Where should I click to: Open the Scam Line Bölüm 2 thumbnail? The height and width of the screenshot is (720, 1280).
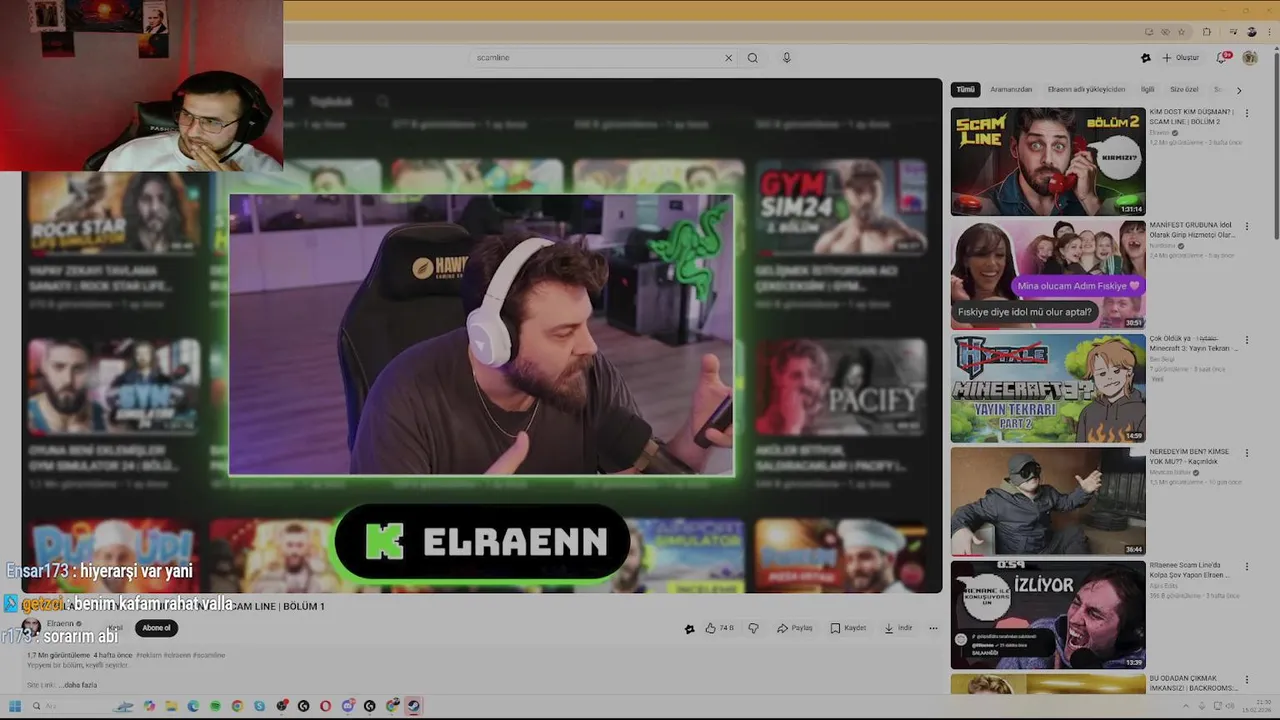pyautogui.click(x=1048, y=162)
